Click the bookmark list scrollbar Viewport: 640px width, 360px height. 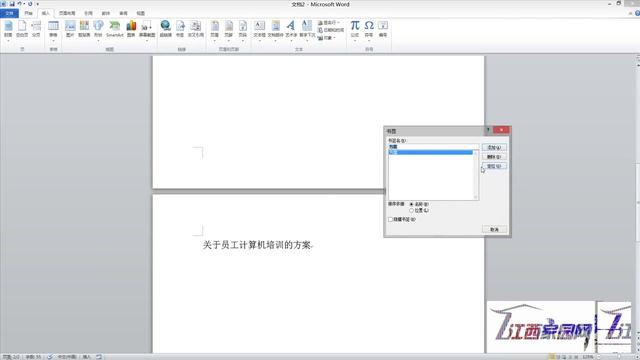[476, 175]
